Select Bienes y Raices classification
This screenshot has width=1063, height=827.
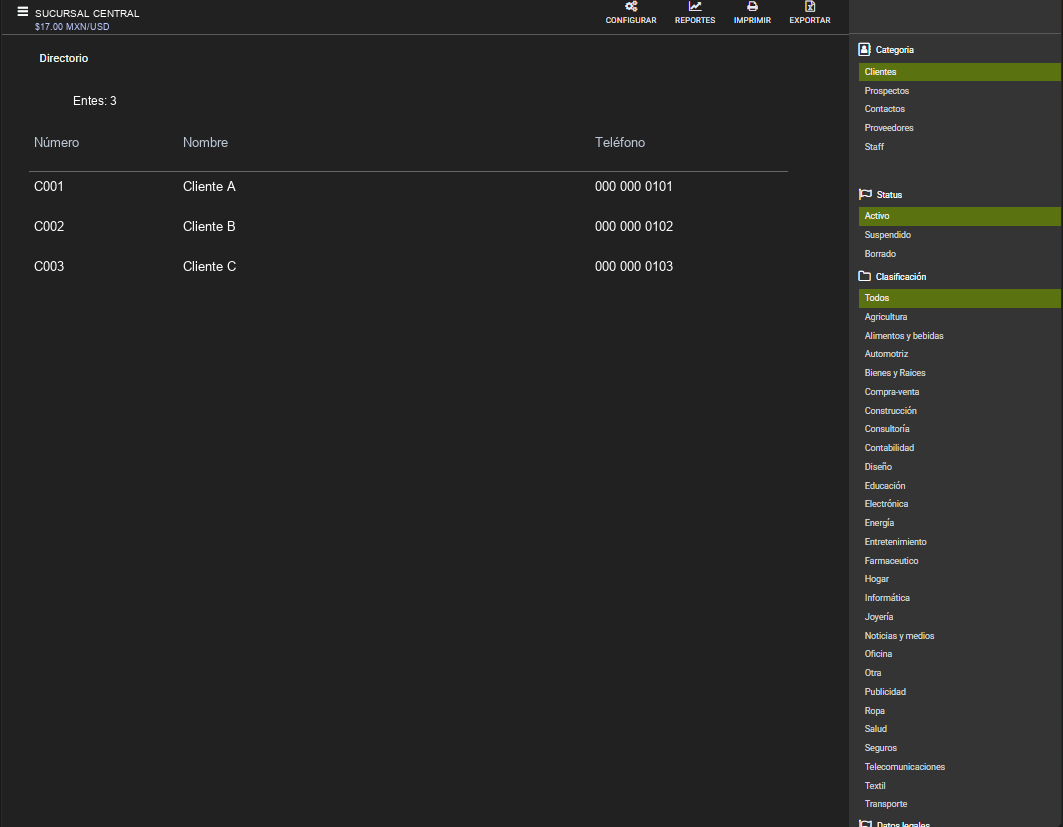tap(895, 374)
